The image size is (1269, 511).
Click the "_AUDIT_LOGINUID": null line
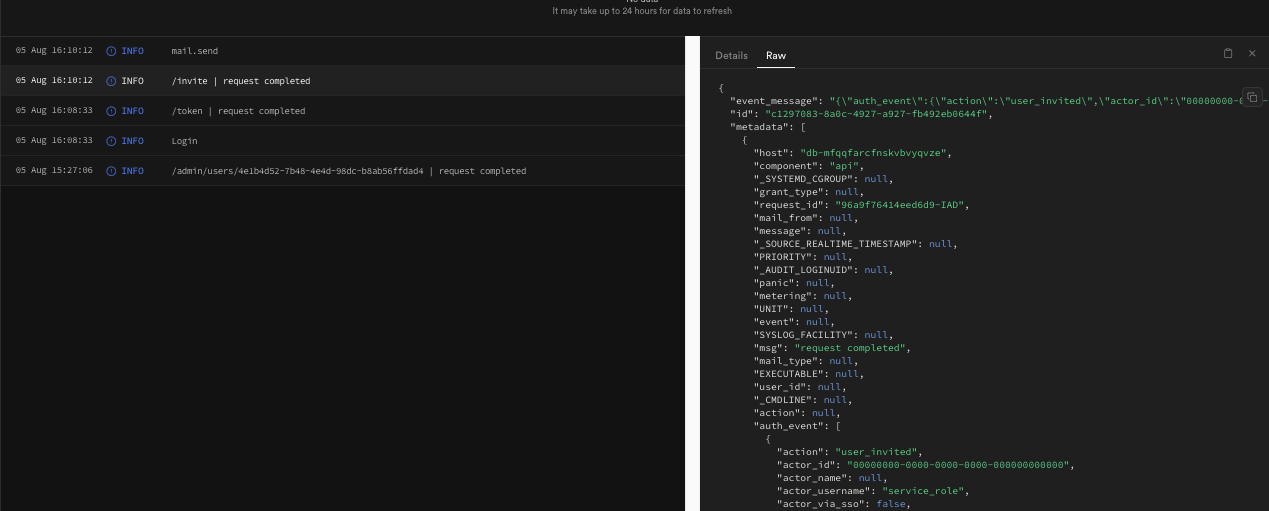(x=822, y=270)
